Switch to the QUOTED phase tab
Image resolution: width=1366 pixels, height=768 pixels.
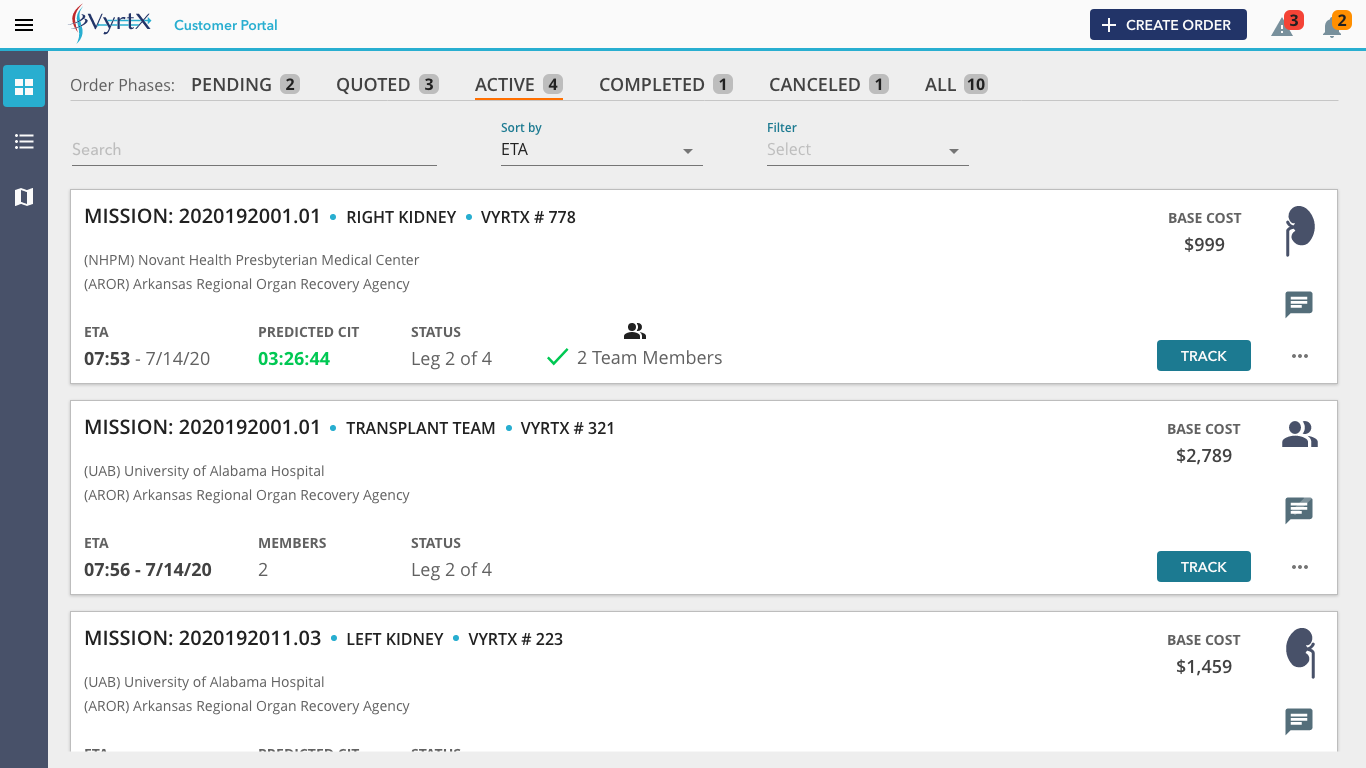[x=387, y=85]
